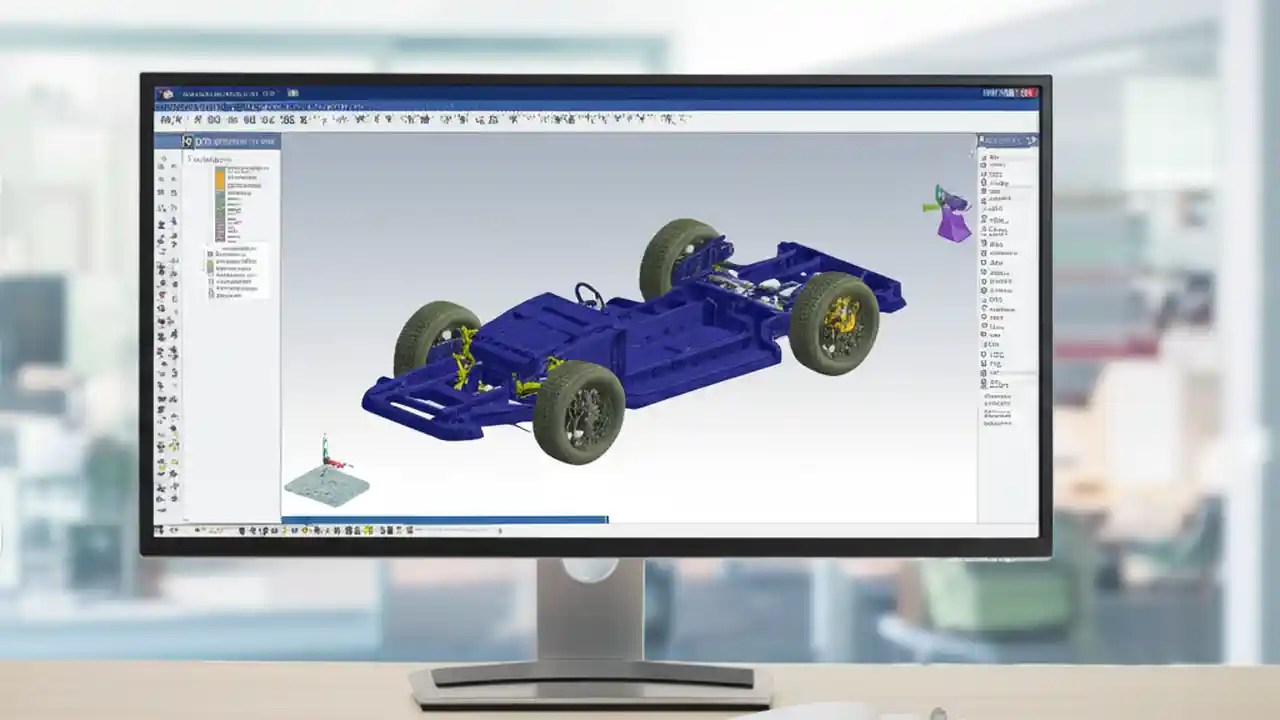This screenshot has width=1280, height=720.
Task: Click the document tab above the tree panel
Action: pos(230,141)
